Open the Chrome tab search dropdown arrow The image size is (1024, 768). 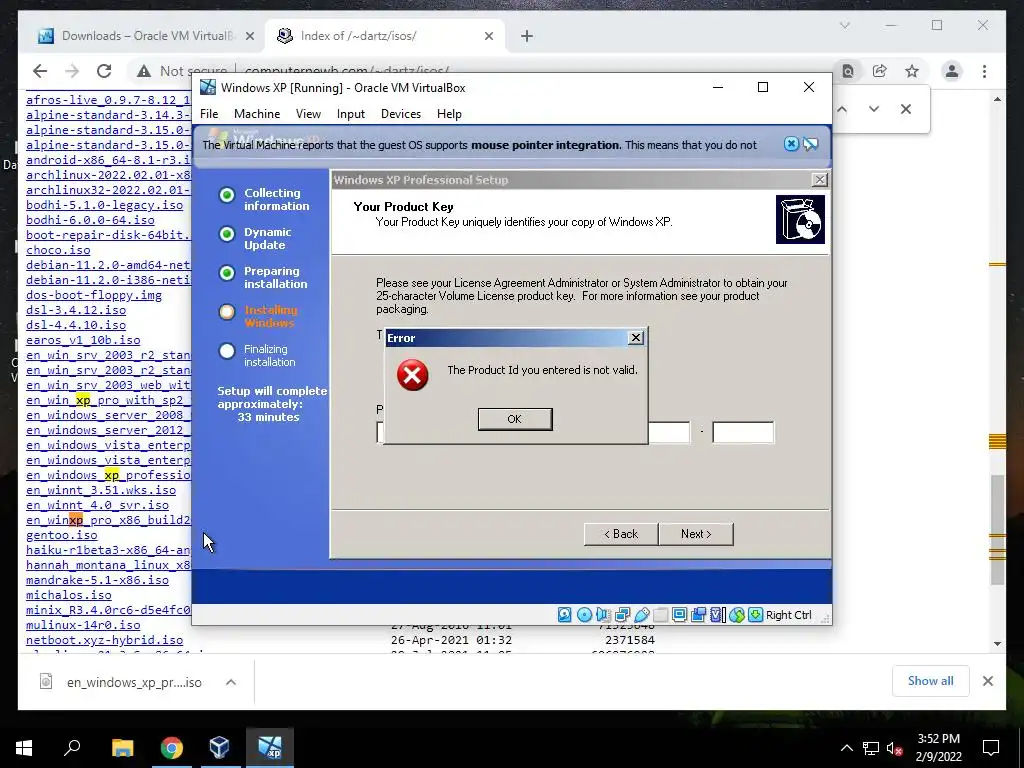[844, 25]
